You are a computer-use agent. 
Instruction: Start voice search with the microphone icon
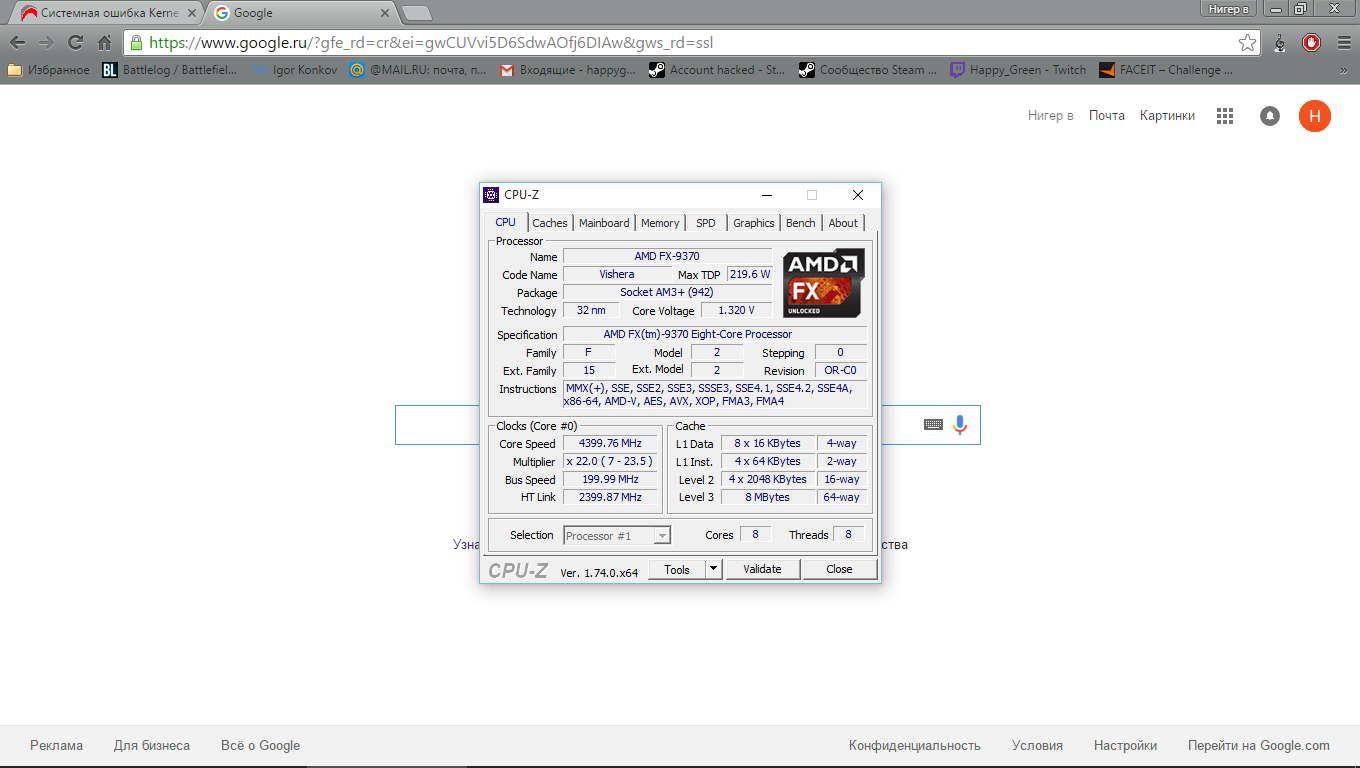[960, 425]
